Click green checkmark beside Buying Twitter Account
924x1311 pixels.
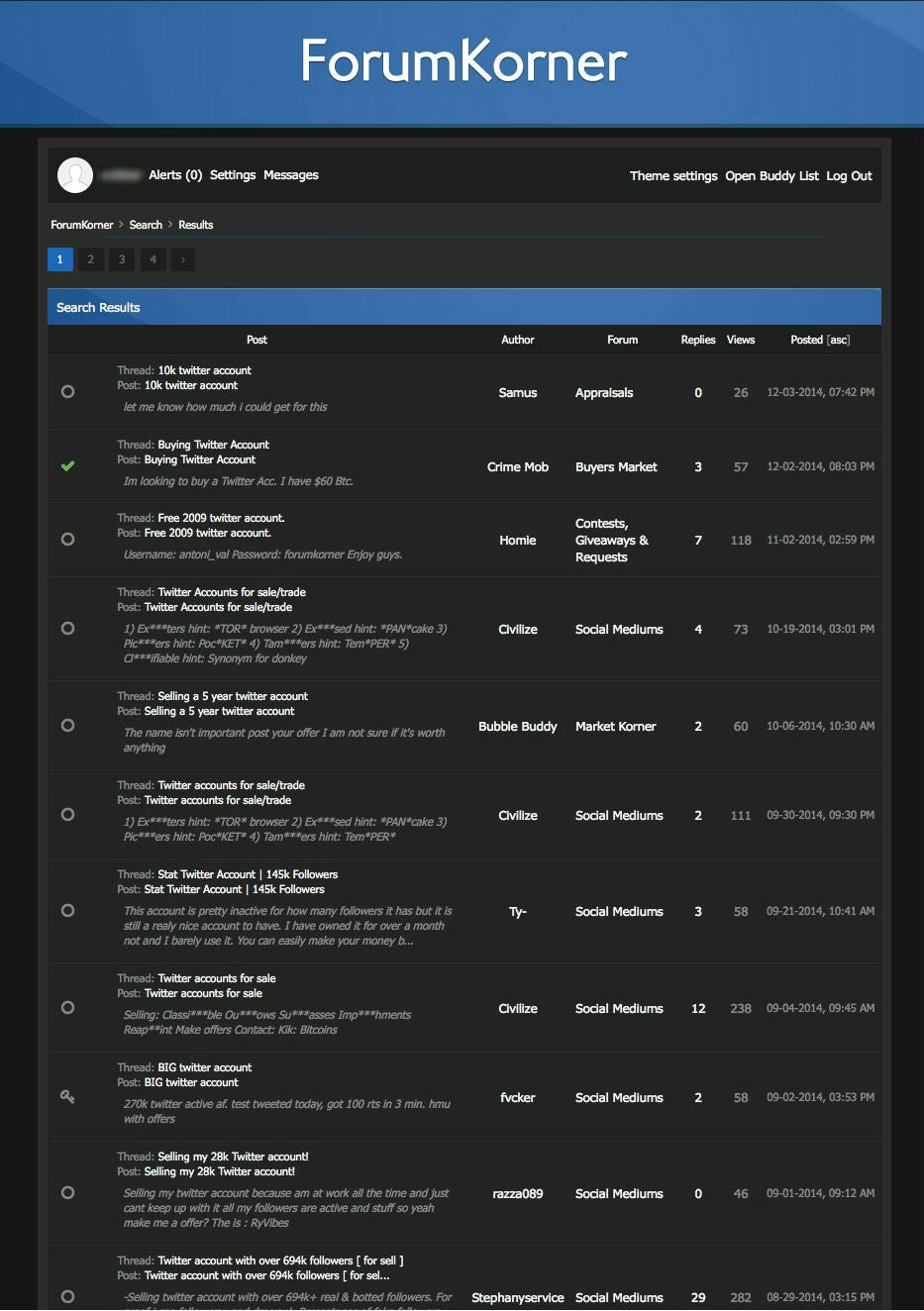tap(67, 466)
